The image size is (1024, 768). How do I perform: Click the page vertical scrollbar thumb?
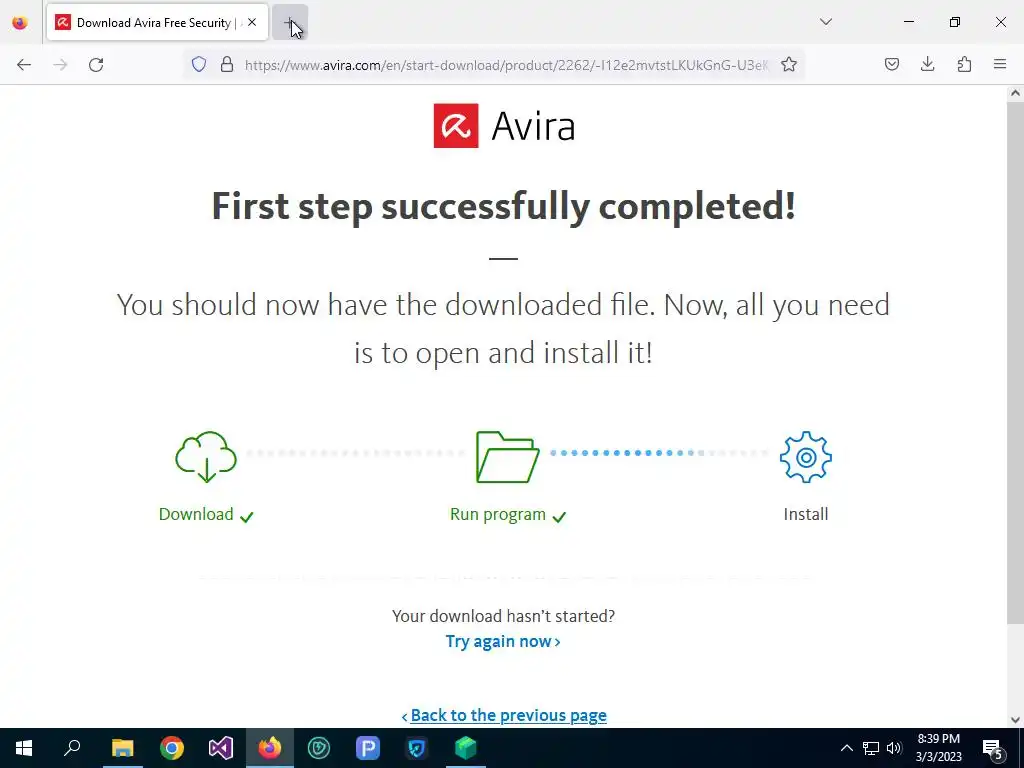click(1015, 362)
